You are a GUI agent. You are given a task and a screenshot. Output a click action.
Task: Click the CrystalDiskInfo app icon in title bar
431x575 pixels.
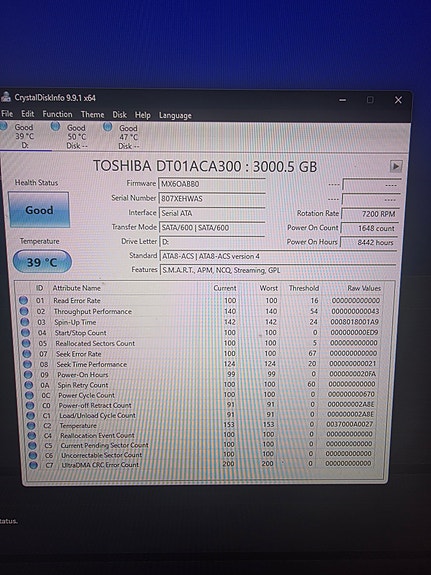pyautogui.click(x=6, y=98)
